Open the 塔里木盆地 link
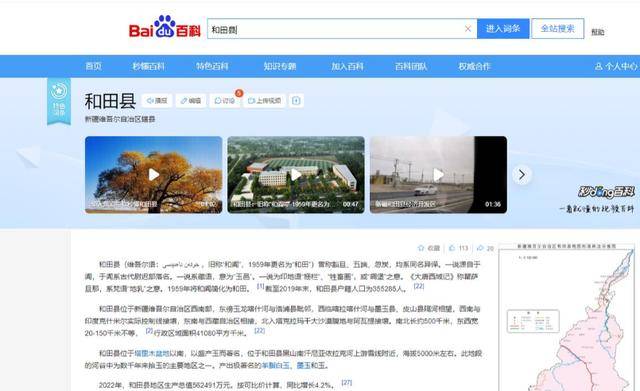Viewport: 640px width, 391px height. point(152,353)
